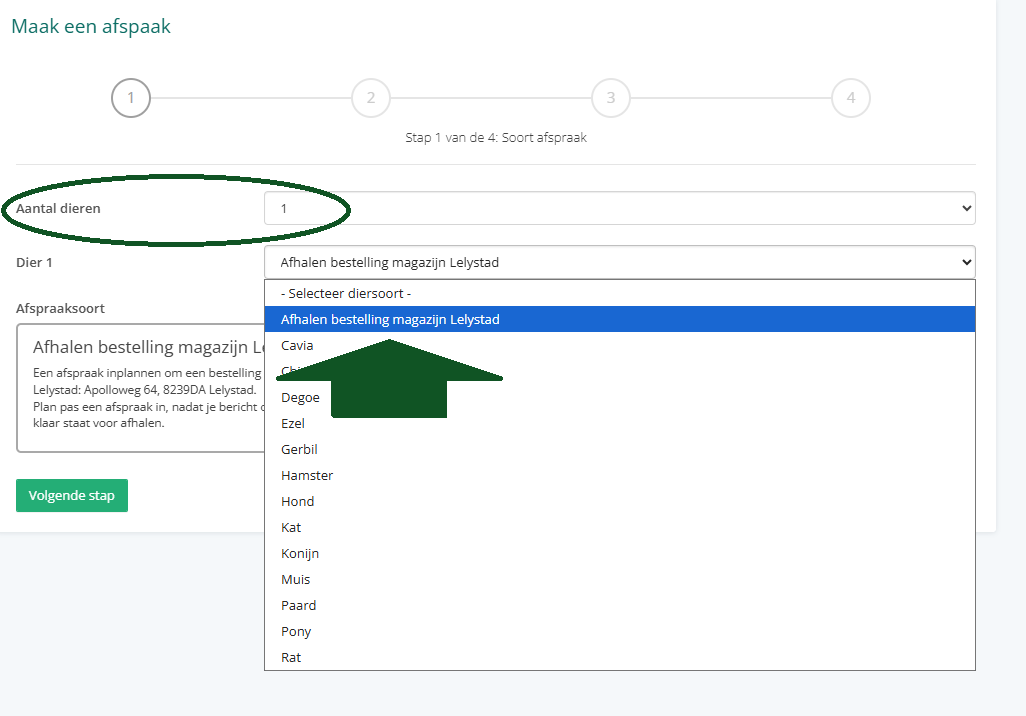Pick Rat at the list bottom

pos(291,658)
